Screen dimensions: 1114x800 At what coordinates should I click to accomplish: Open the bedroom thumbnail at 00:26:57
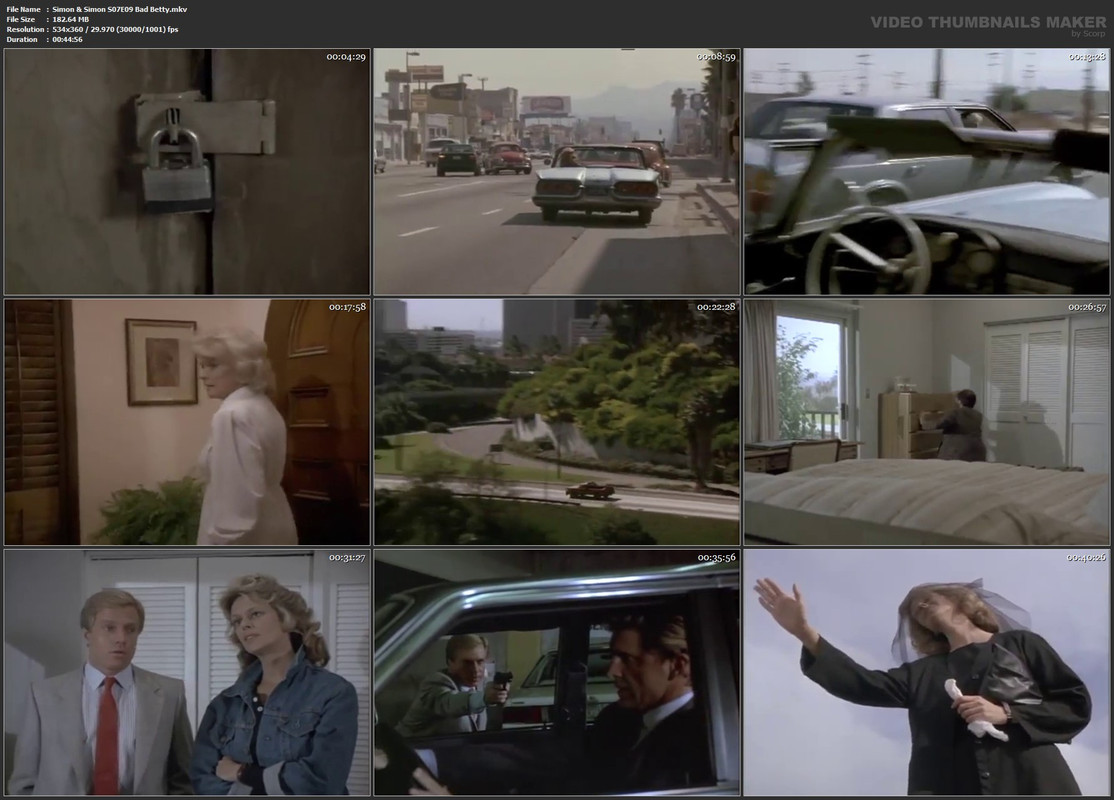point(926,422)
